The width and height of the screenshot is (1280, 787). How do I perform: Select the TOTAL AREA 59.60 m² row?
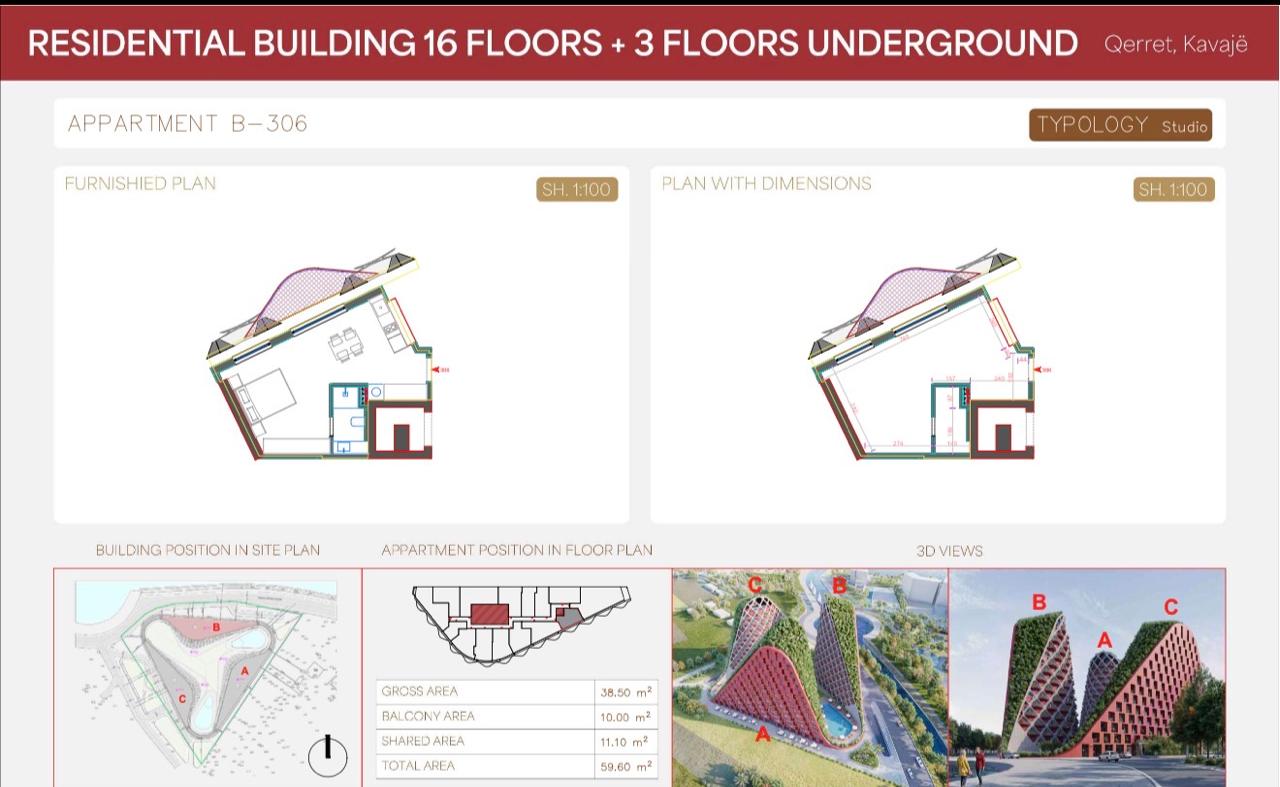[x=517, y=766]
